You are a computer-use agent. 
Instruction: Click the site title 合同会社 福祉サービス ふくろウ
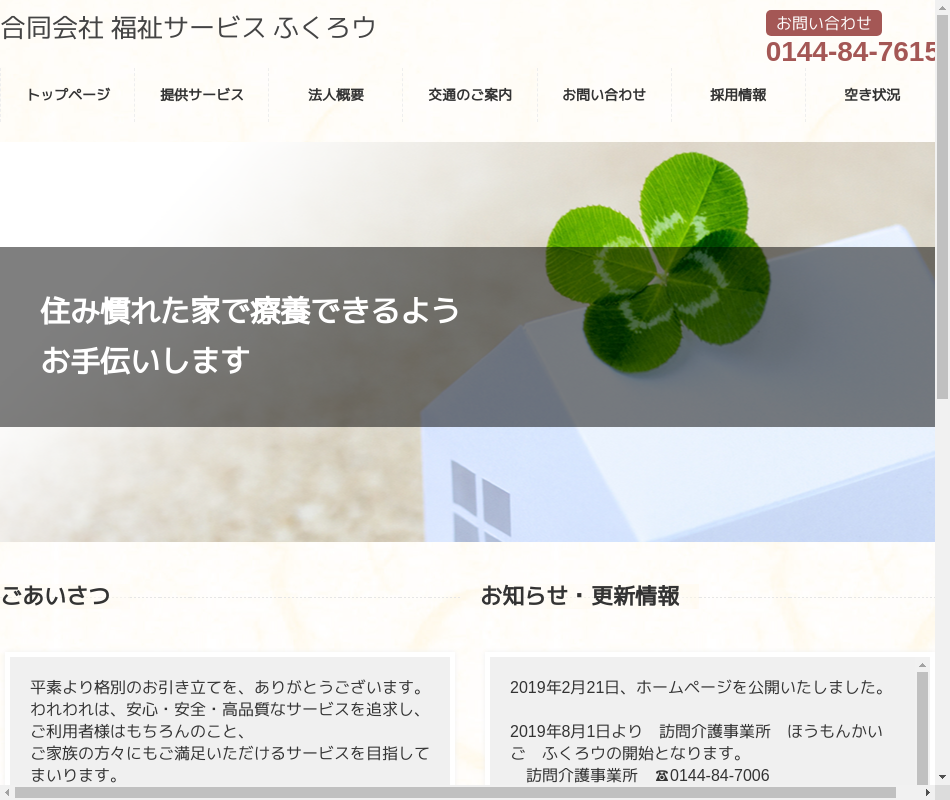189,28
